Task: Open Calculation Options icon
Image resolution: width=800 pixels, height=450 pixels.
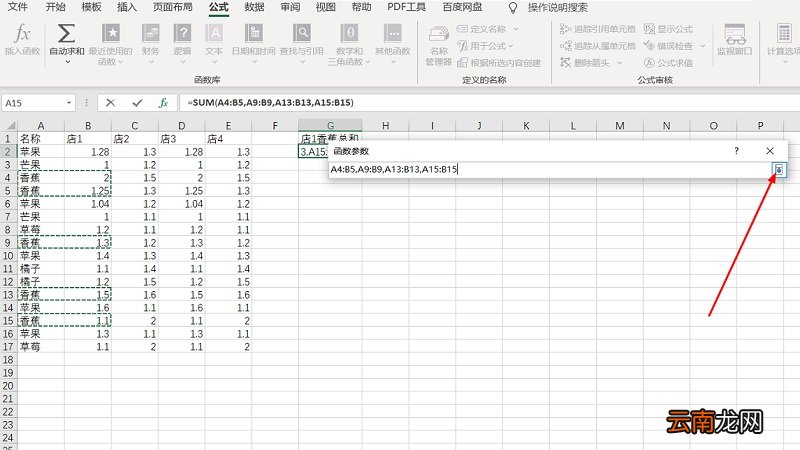Action: (784, 34)
